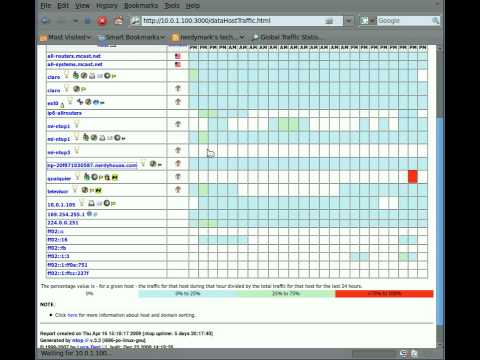
Task: Click the domain icon in the qualquier row
Action: coord(178,177)
